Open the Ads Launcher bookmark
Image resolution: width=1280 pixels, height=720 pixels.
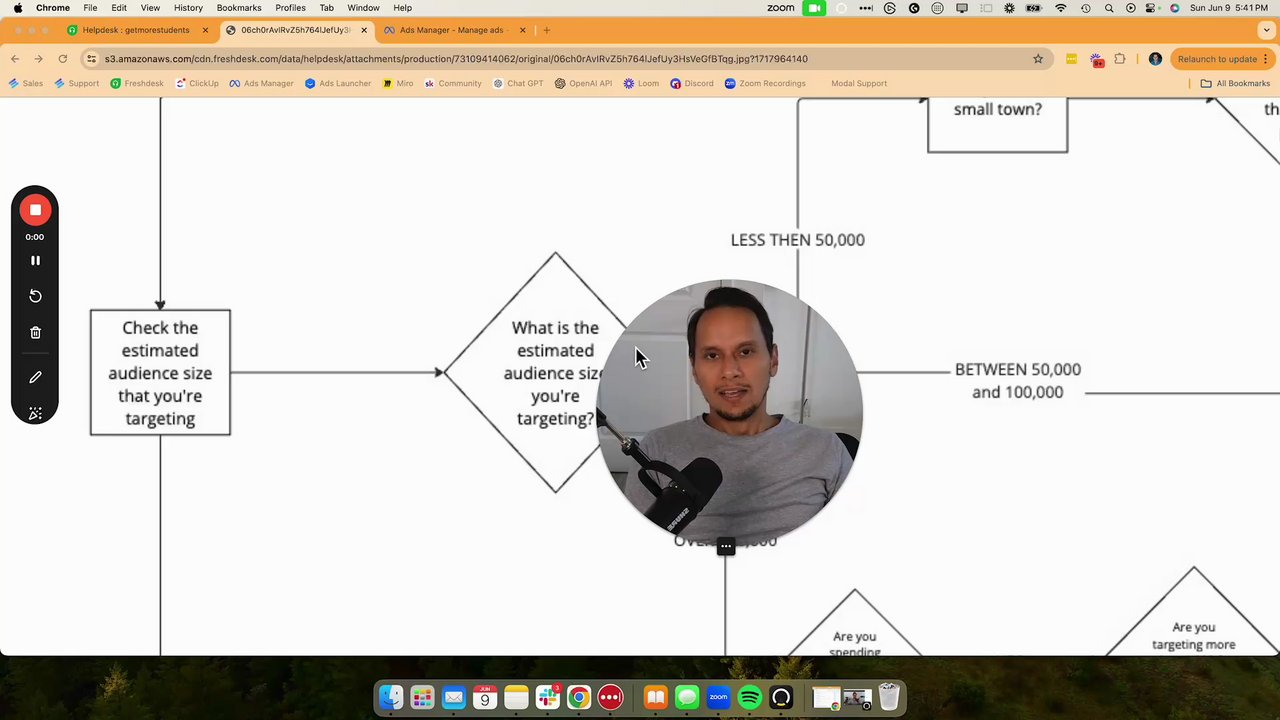(338, 84)
